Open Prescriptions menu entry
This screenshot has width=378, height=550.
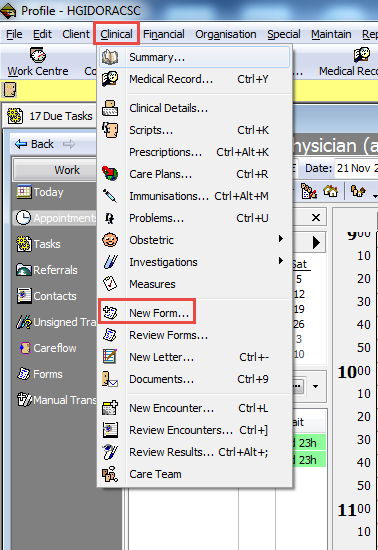pyautogui.click(x=194, y=152)
